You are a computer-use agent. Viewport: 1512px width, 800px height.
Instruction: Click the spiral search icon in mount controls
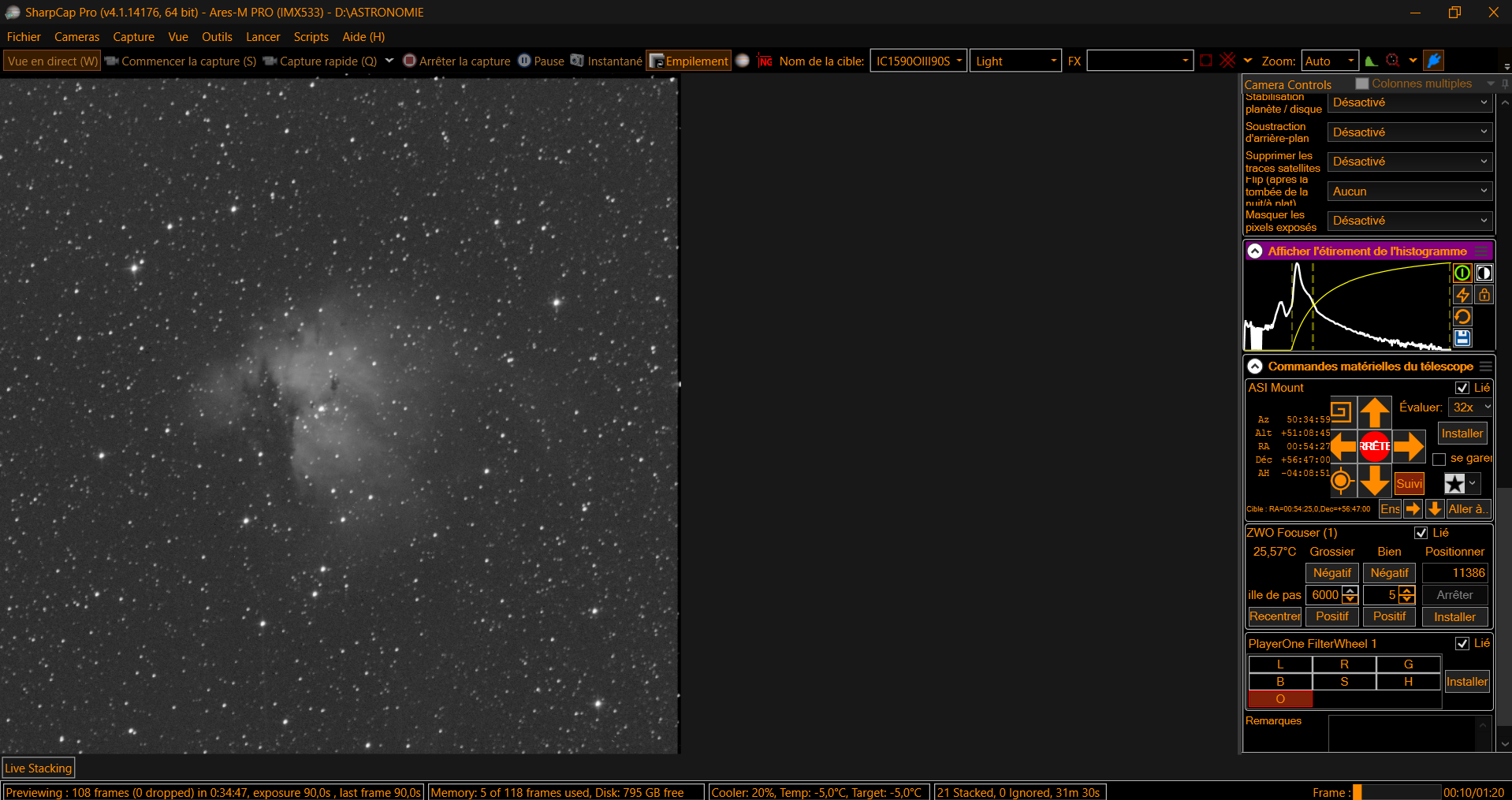(1341, 411)
